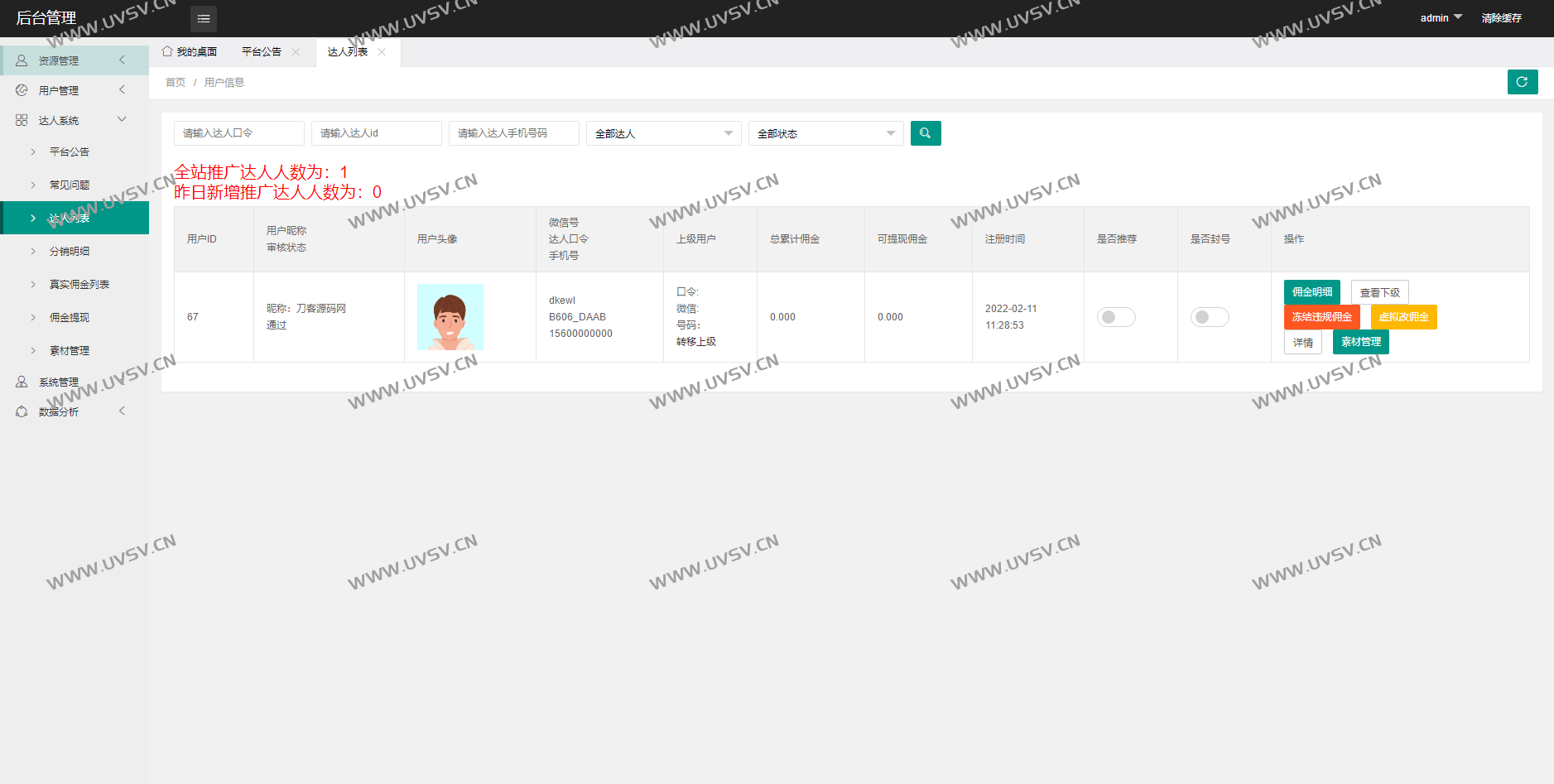The width and height of the screenshot is (1554, 784).
Task: Click the dkewl WeChat ID text
Action: click(562, 301)
